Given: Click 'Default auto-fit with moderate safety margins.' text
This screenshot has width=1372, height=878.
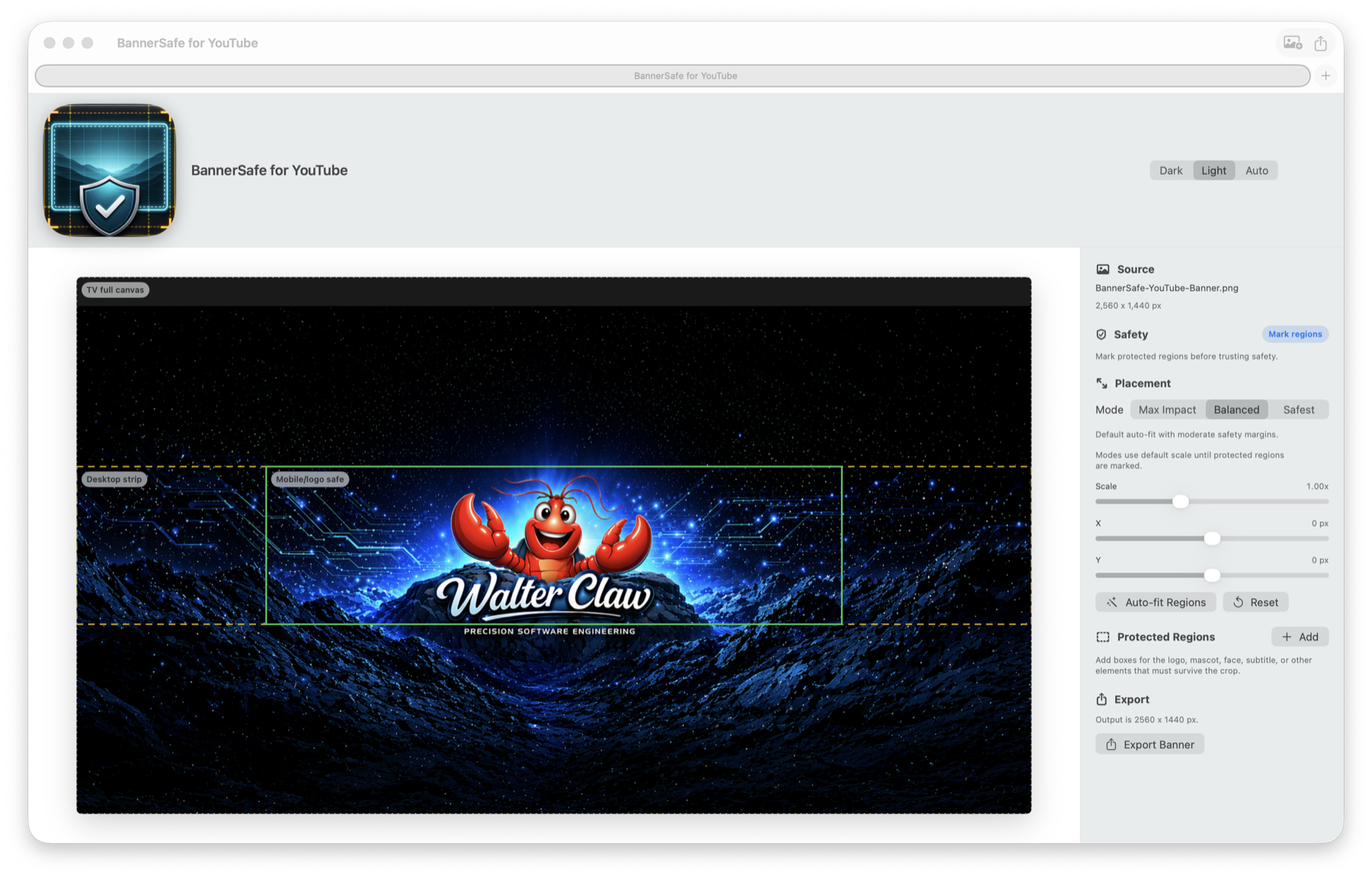Looking at the screenshot, I should 1186,434.
